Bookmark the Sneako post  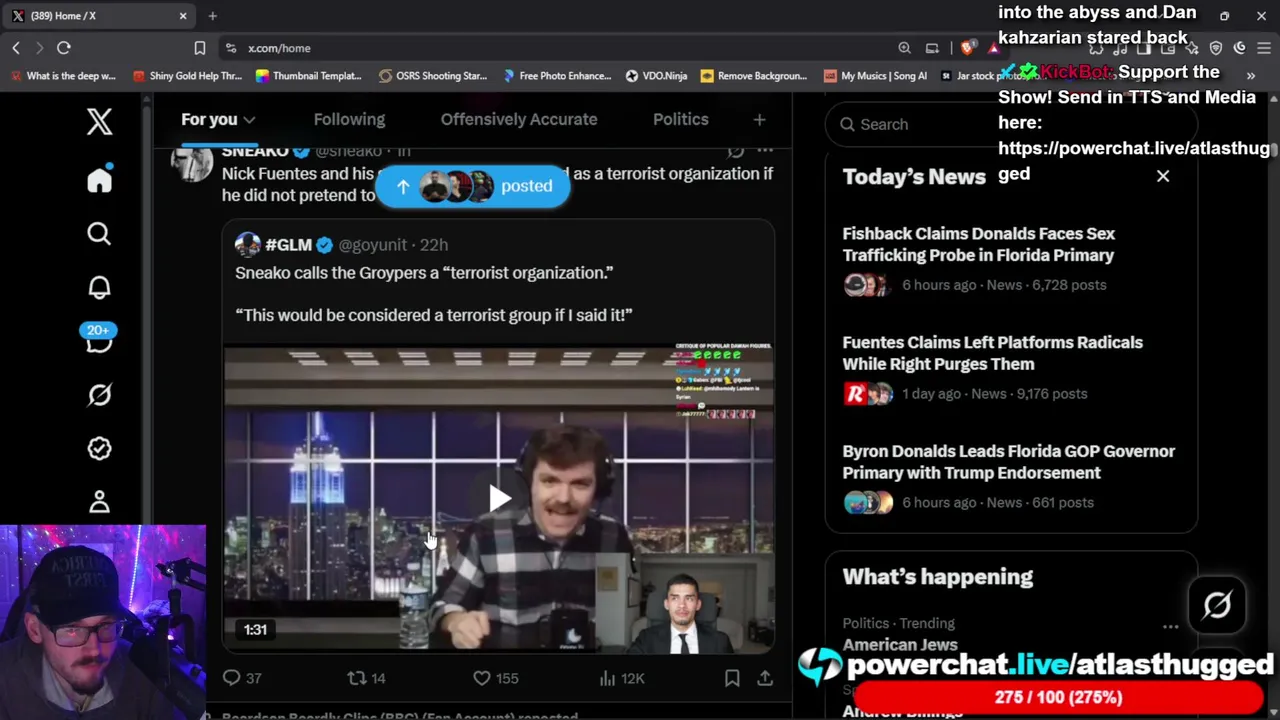[732, 678]
